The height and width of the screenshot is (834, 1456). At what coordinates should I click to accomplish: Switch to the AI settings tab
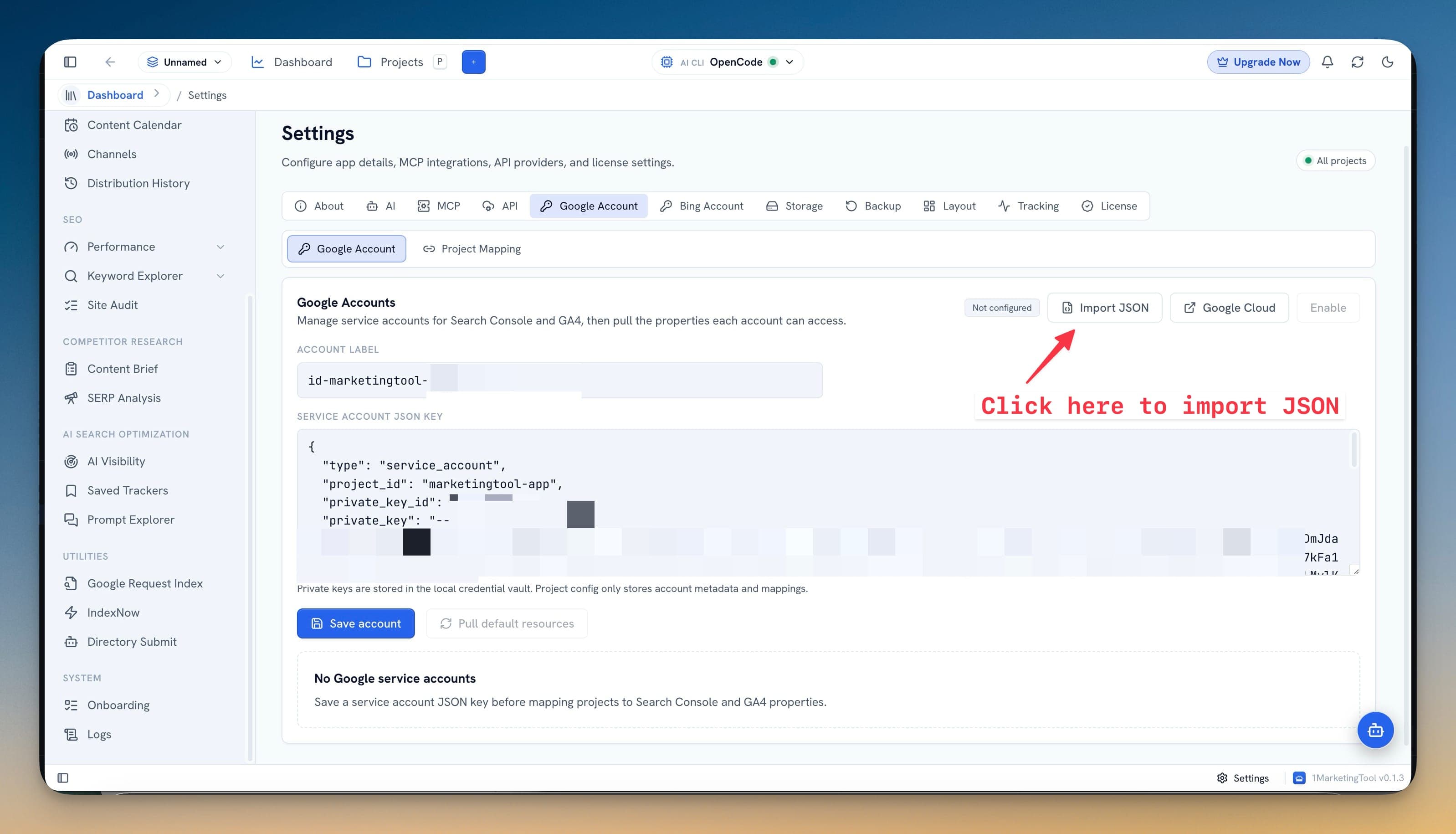[381, 206]
